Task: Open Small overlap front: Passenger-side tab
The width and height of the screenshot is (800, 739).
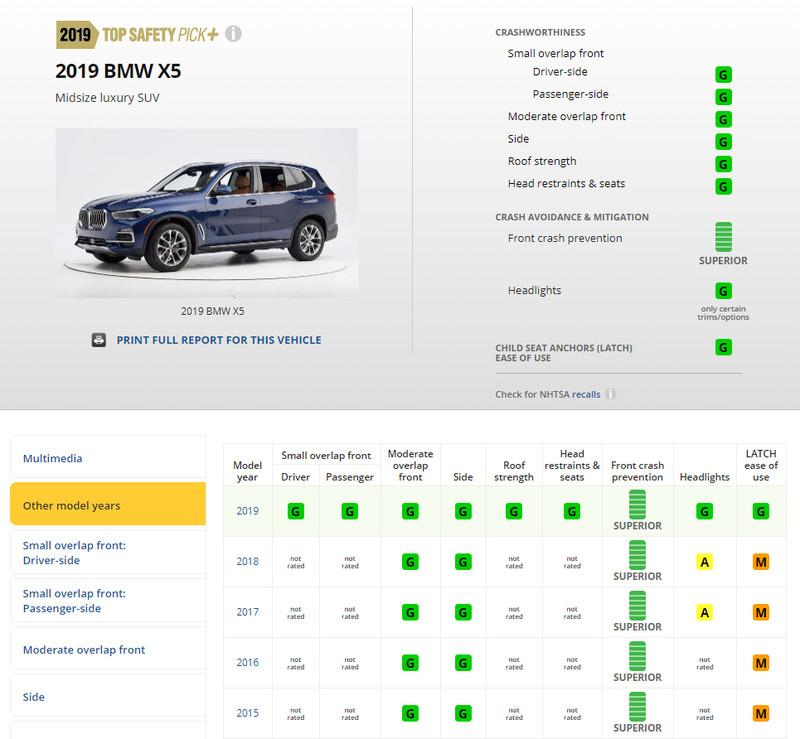Action: (x=108, y=601)
